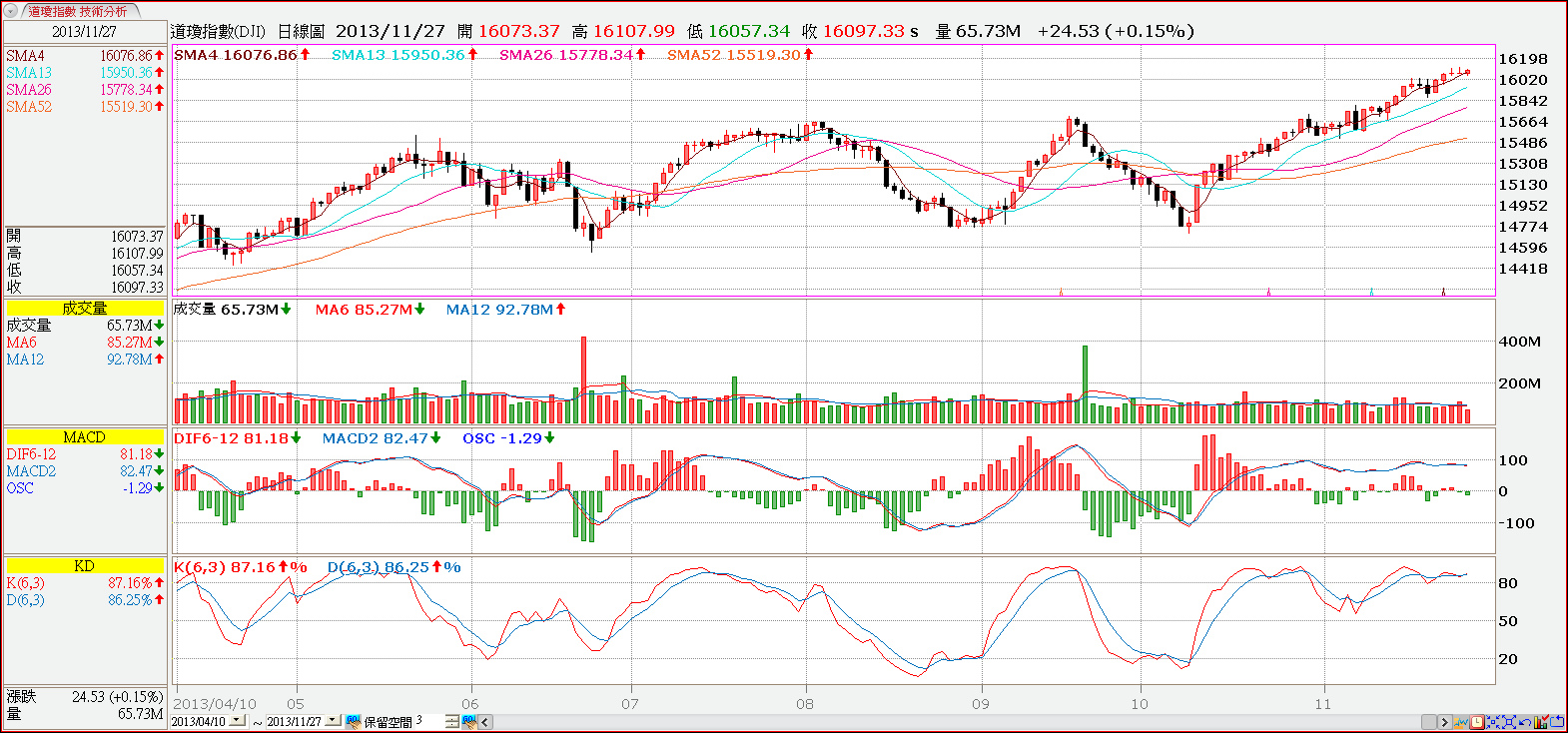
Task: Adjust the 保留空間 spinner arrows
Action: pyautogui.click(x=451, y=721)
